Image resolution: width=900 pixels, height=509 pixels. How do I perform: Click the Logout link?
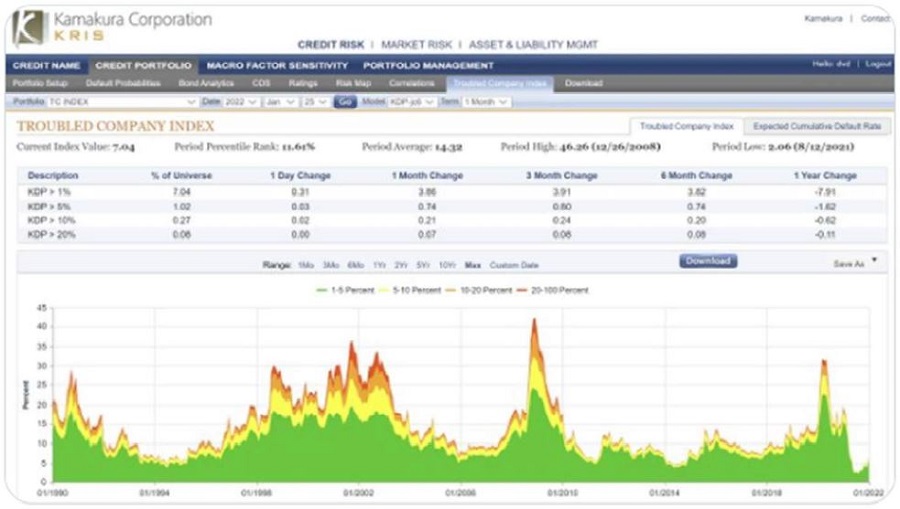pos(878,65)
